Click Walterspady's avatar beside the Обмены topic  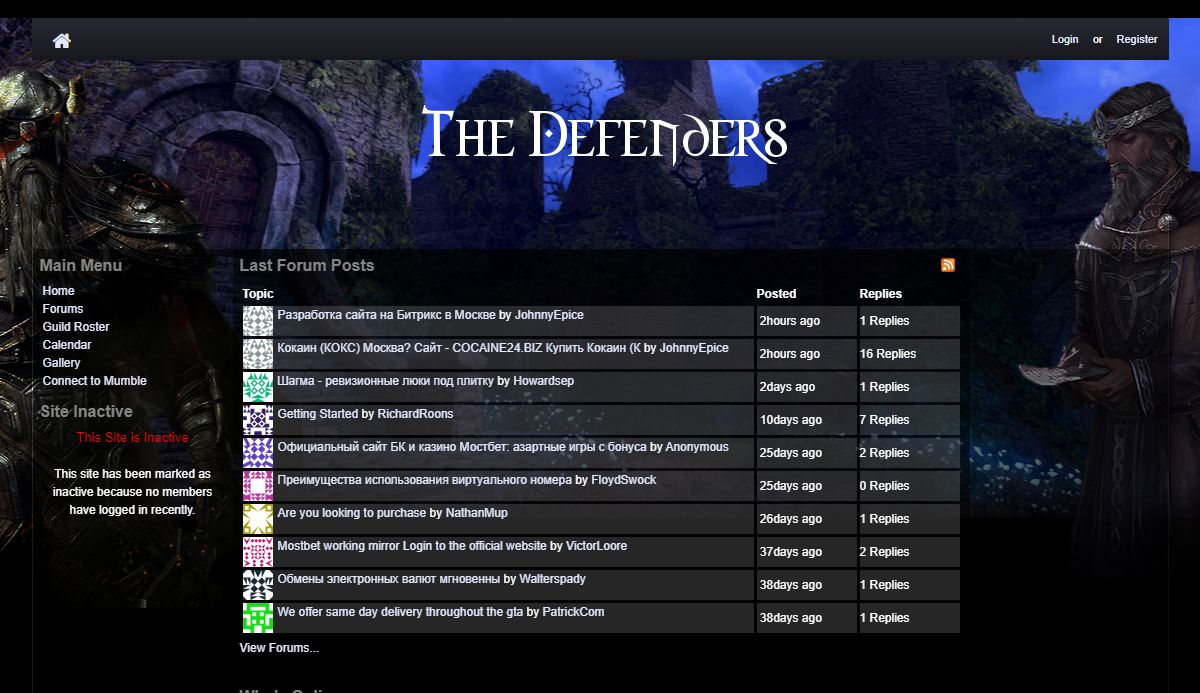point(258,585)
